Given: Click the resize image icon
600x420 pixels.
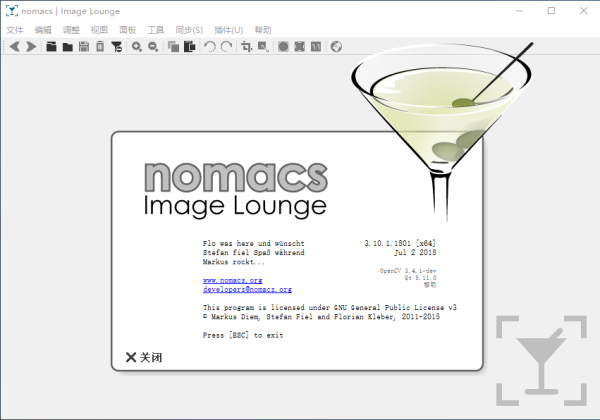Looking at the screenshot, I should 263,47.
